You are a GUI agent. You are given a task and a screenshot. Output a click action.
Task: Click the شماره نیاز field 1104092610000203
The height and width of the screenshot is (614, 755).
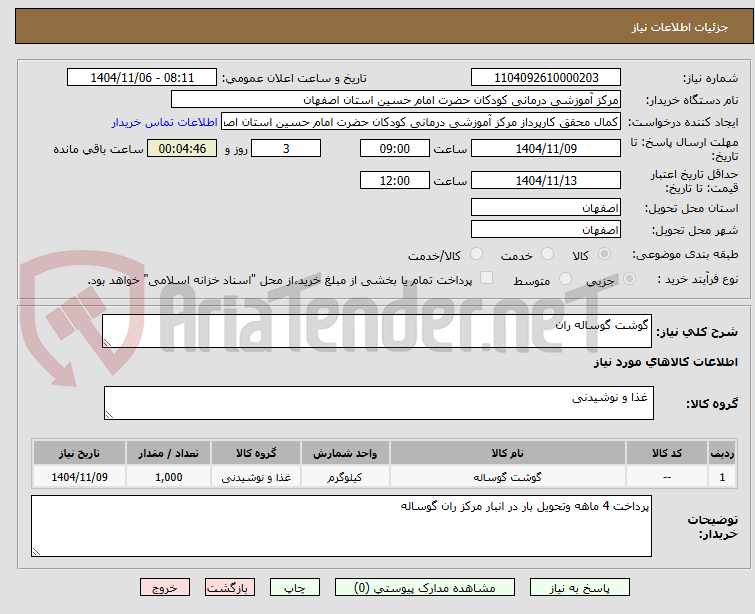(x=546, y=78)
